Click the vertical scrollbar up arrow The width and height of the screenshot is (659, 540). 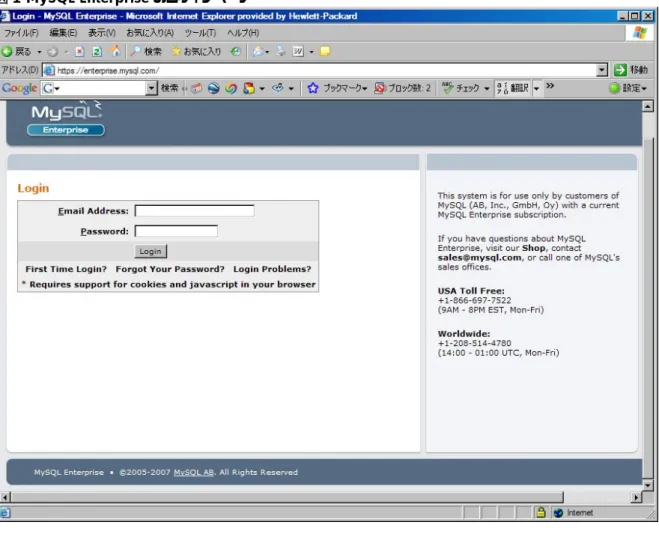tap(648, 106)
